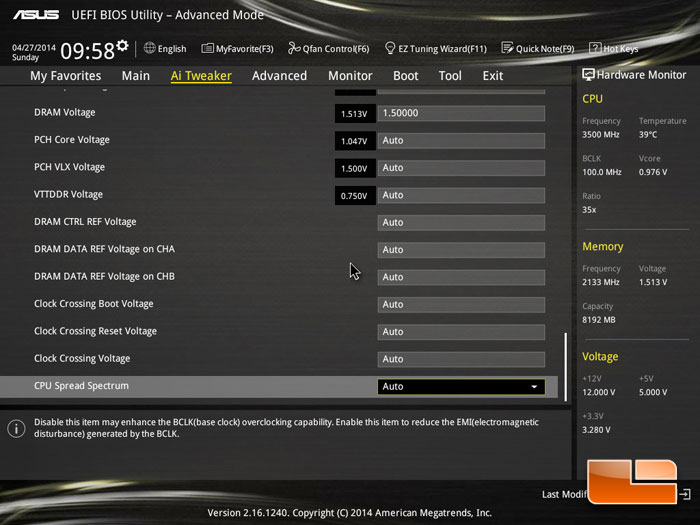The image size is (700, 525).
Task: Click the MyFavorite list icon
Action: point(207,48)
